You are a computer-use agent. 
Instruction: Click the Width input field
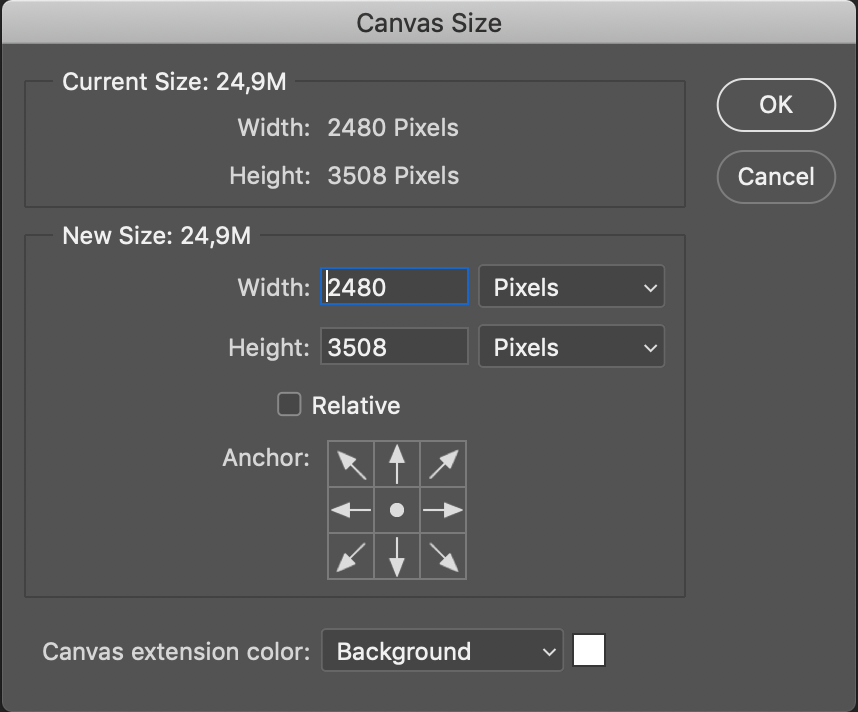[x=395, y=288]
